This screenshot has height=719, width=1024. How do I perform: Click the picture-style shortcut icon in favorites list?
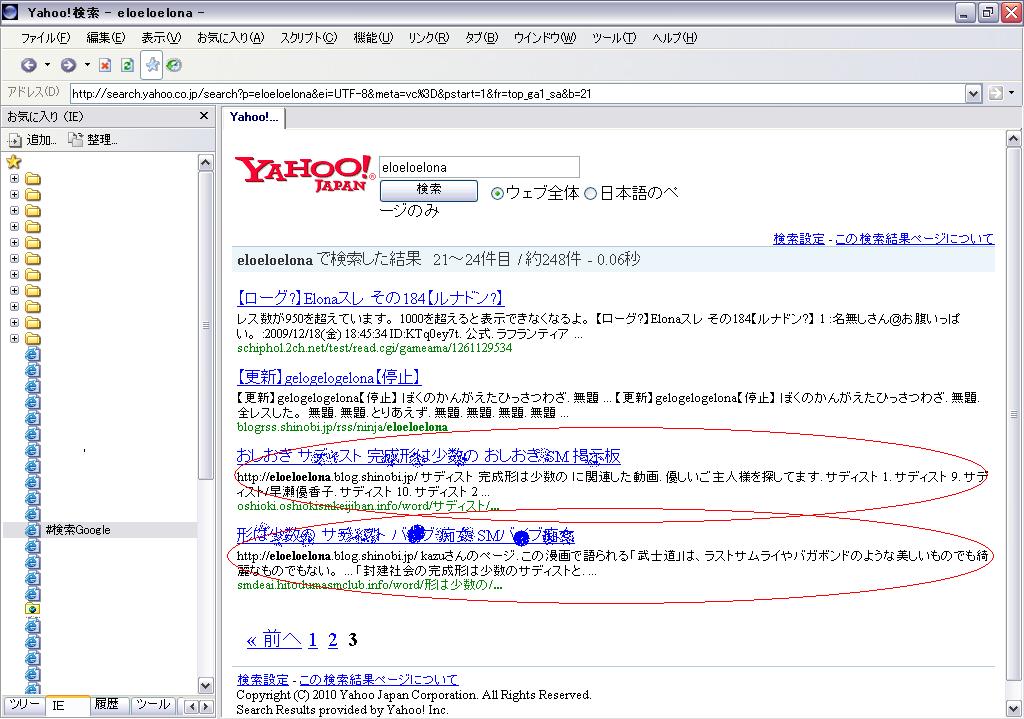click(32, 609)
